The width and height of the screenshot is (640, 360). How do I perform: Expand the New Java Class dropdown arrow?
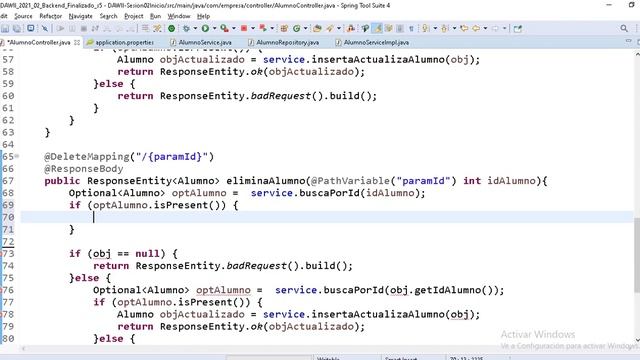305,29
